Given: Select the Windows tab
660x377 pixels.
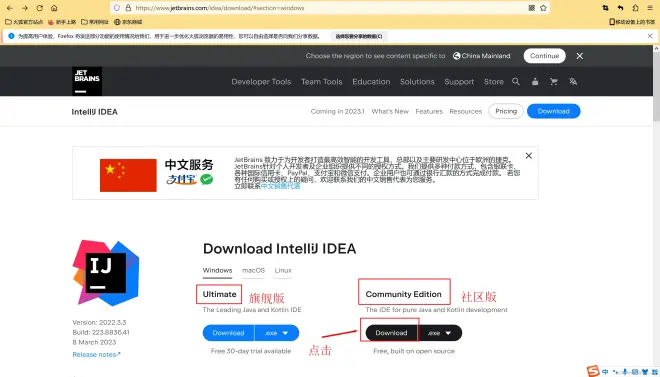Looking at the screenshot, I should (217, 271).
